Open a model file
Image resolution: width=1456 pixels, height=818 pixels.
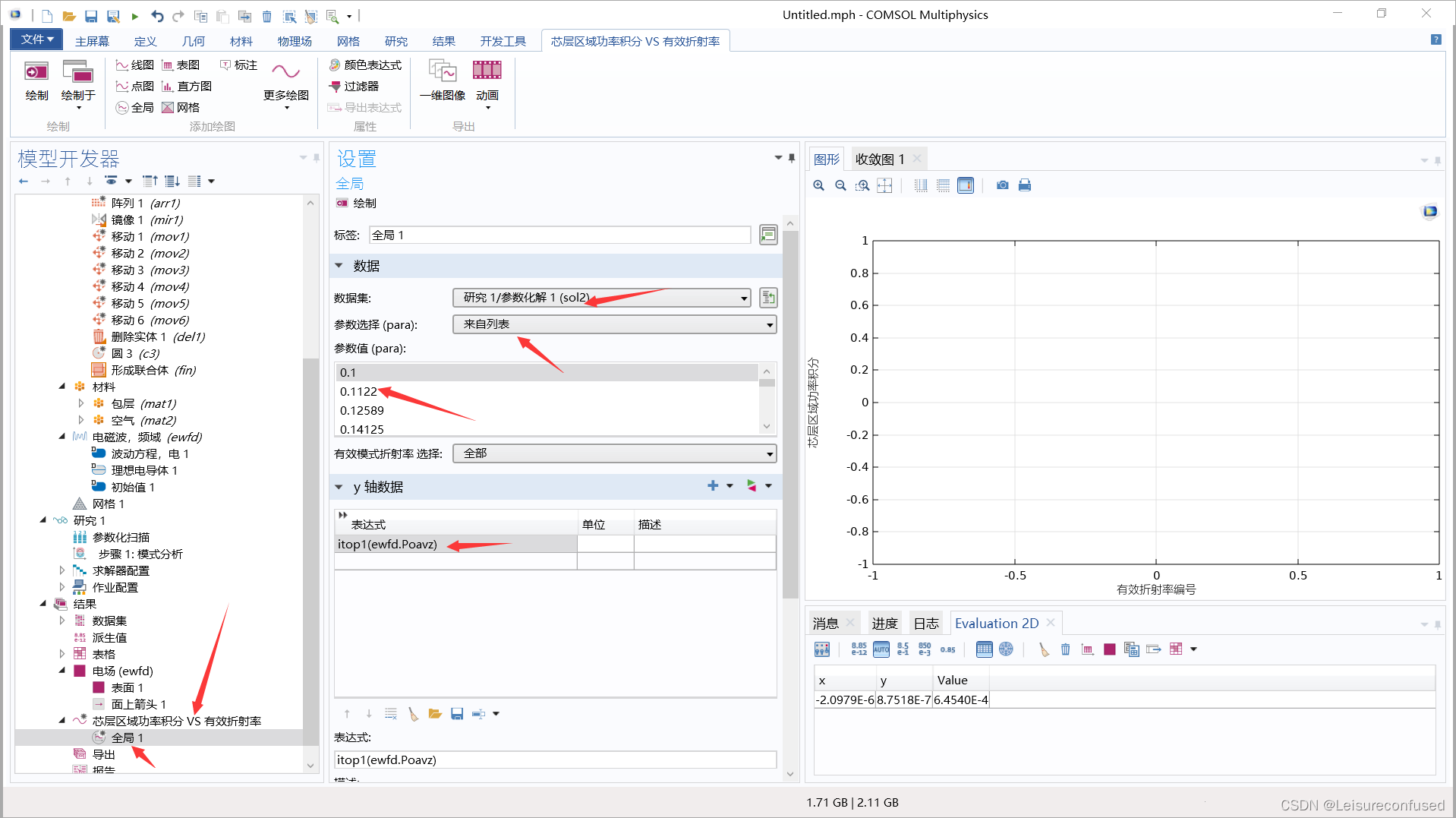pyautogui.click(x=69, y=16)
